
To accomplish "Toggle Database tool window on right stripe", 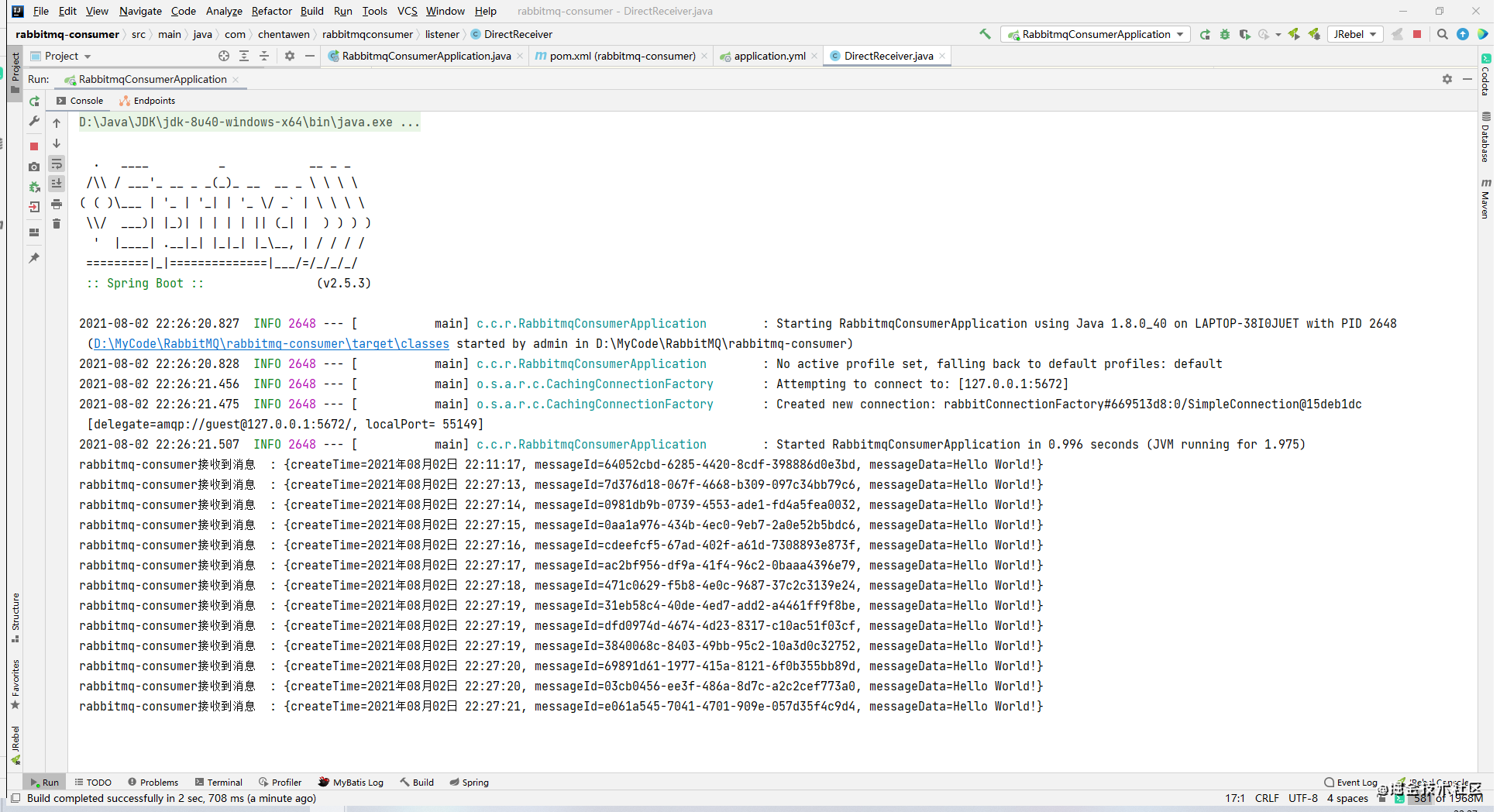I will [1485, 137].
